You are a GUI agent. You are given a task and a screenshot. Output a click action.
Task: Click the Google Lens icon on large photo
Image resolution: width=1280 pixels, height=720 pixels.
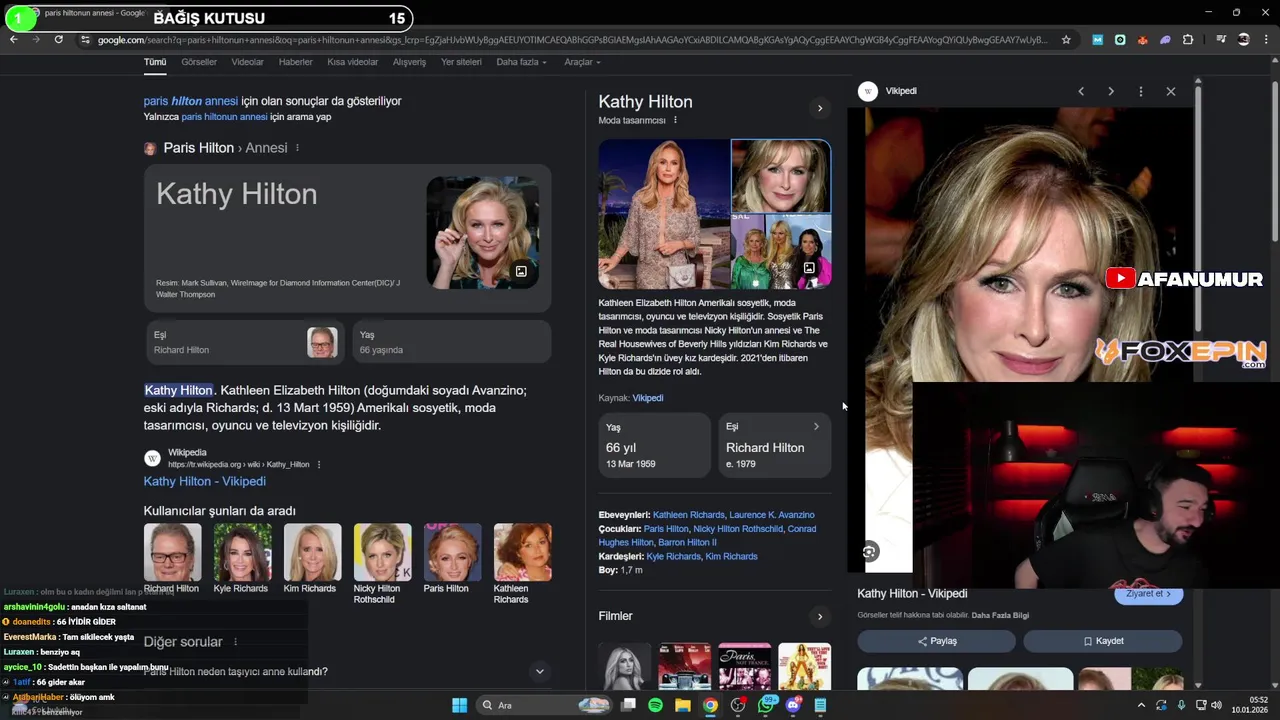click(869, 552)
